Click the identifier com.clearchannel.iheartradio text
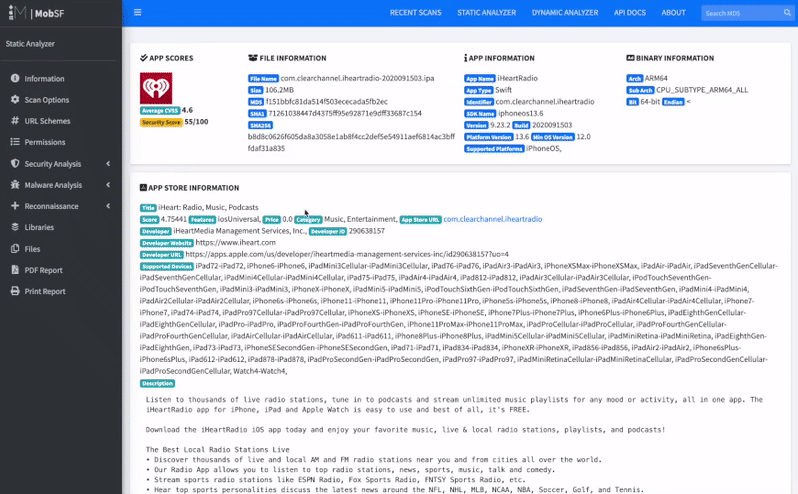This screenshot has height=494, width=798. point(545,102)
